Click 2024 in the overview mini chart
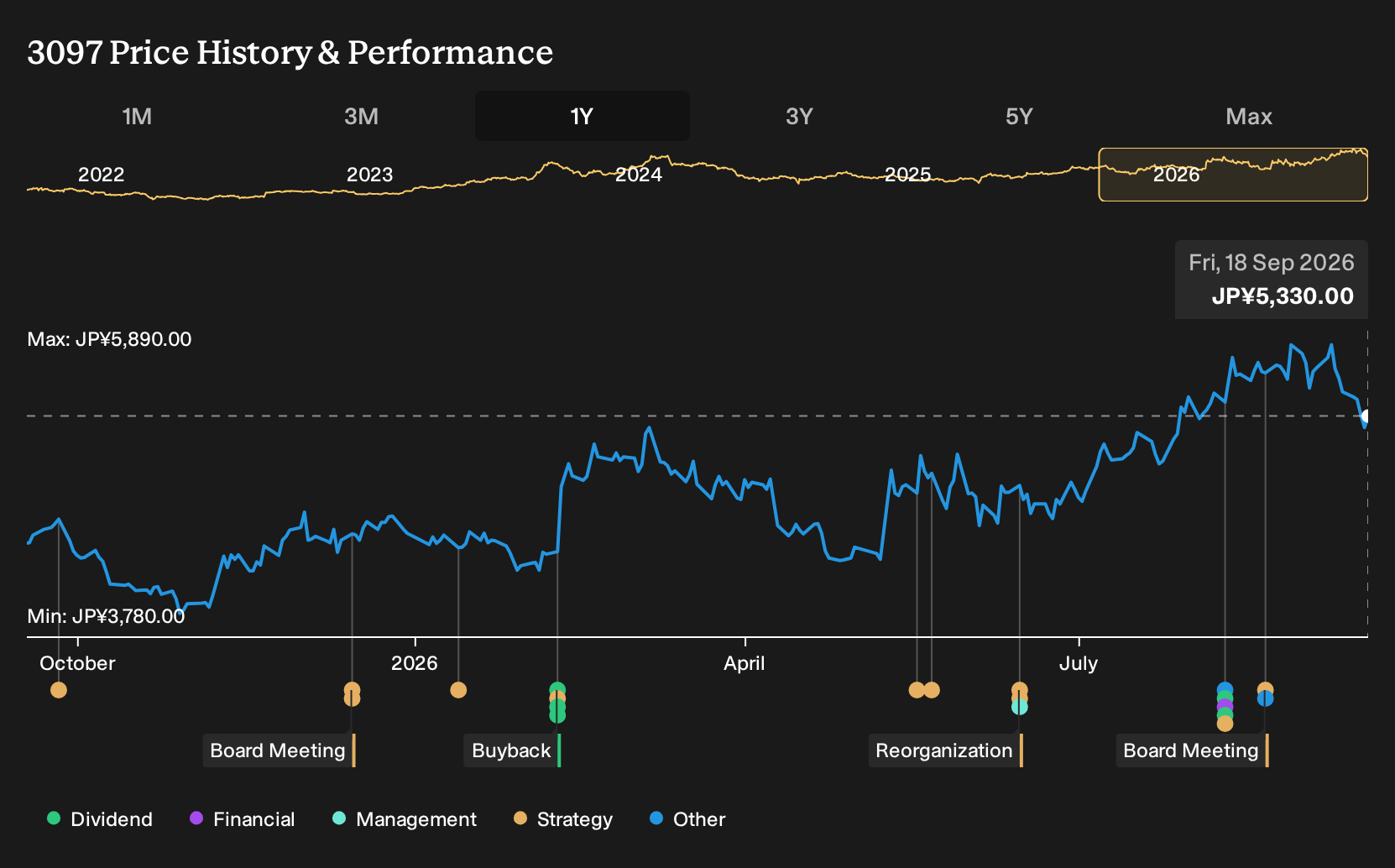This screenshot has height=868, width=1395. 639,175
